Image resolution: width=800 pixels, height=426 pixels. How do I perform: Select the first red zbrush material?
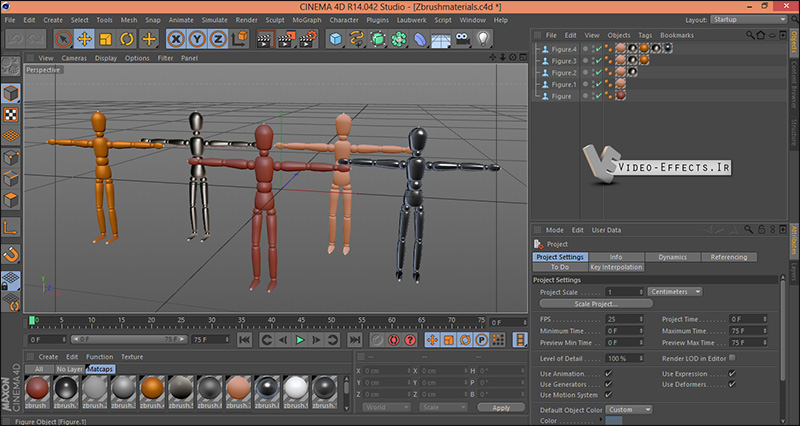coord(37,388)
